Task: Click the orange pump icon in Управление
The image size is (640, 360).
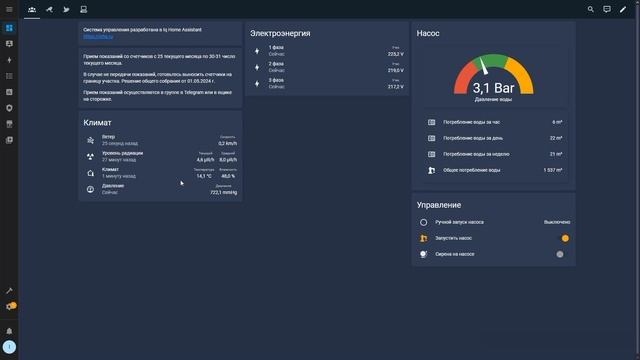Action: [423, 238]
